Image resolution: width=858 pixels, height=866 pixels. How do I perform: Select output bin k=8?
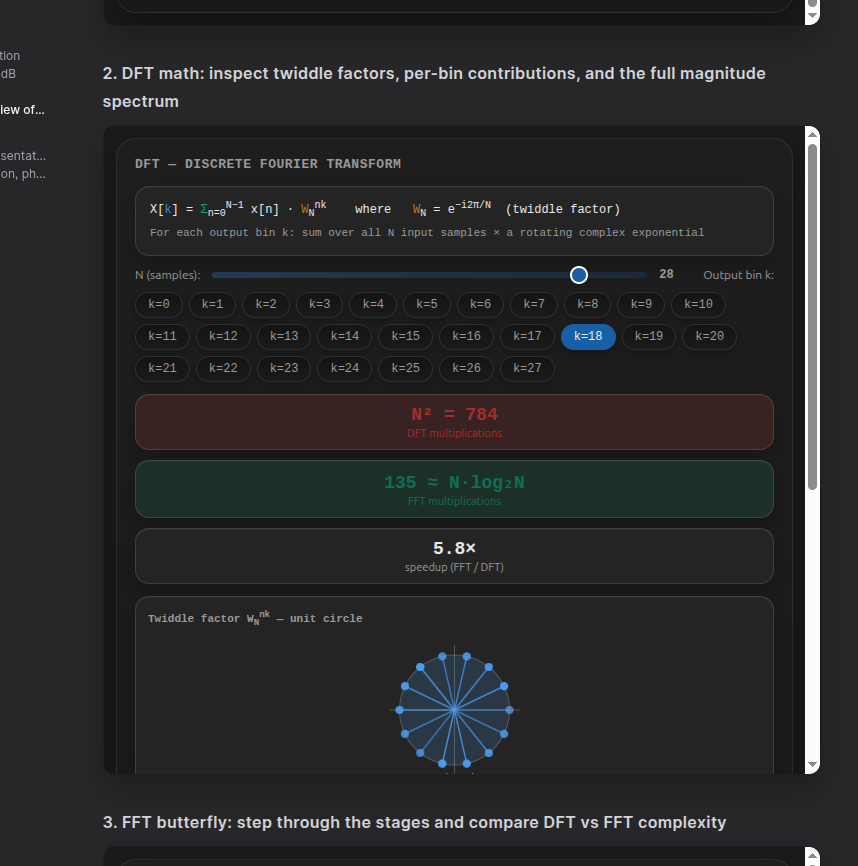click(x=587, y=304)
